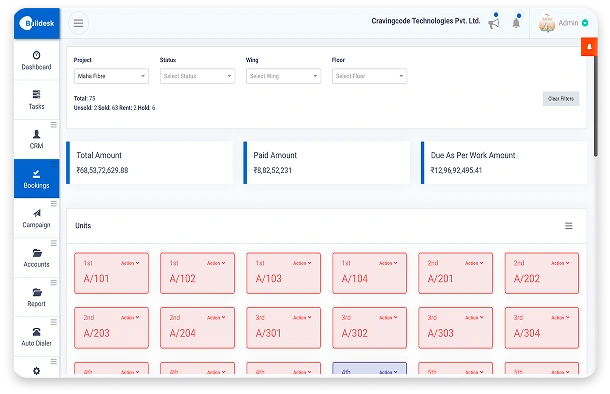
Task: Click the Due As Per Work Amount card
Action: [x=504, y=163]
